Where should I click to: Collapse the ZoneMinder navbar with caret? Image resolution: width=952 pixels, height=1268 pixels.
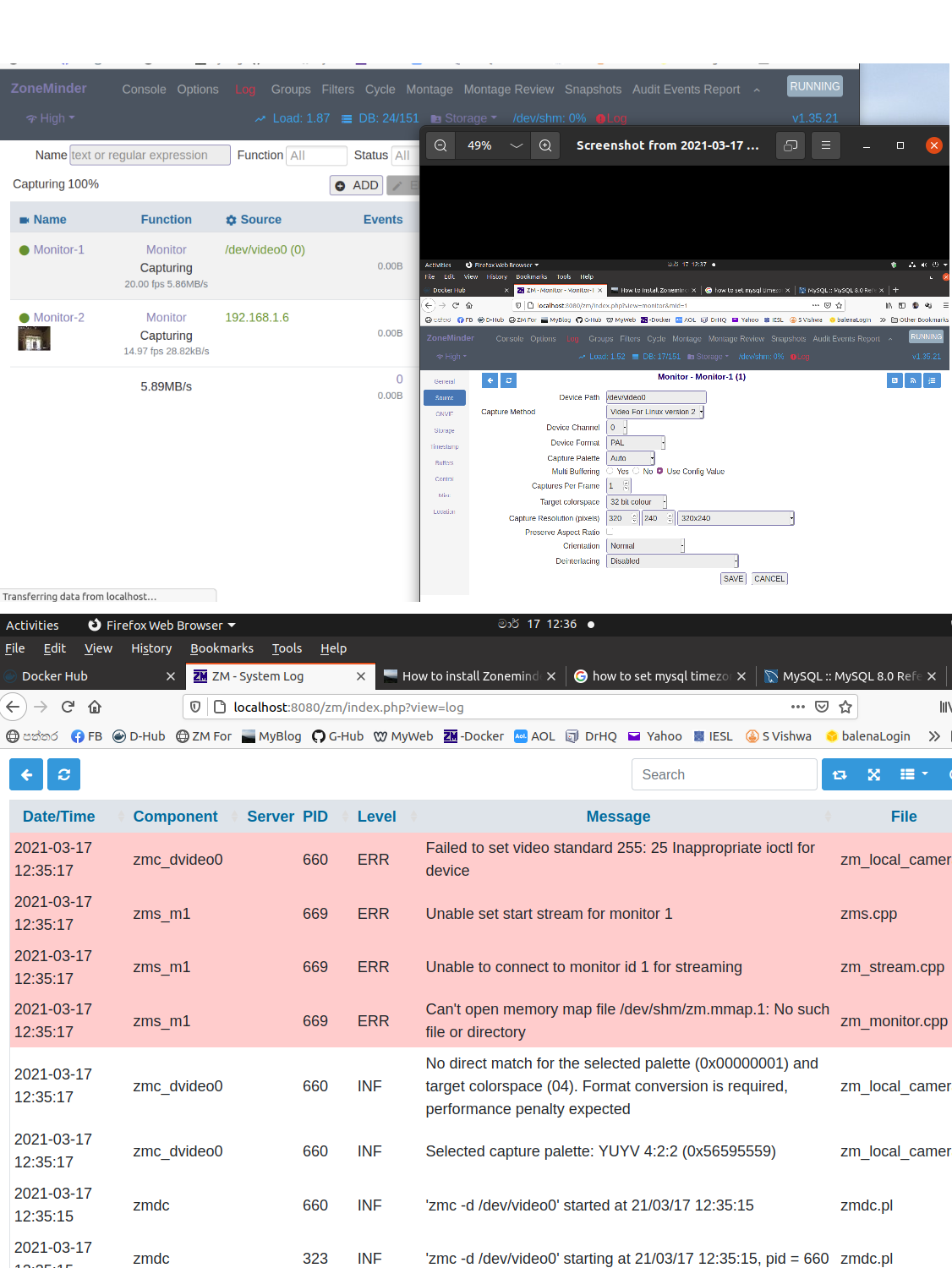point(757,90)
